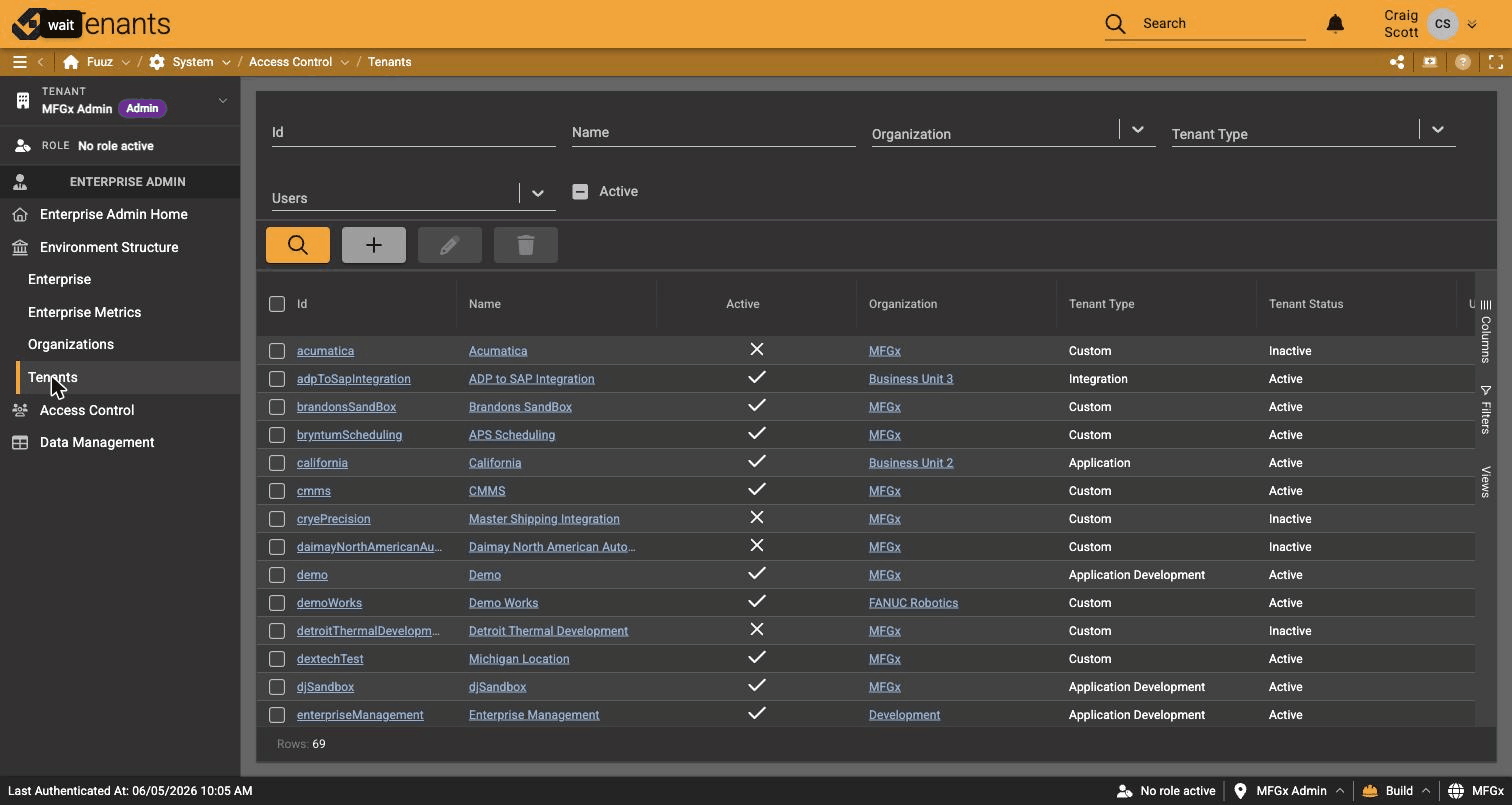Open Enterprise Admin Home in sidebar
This screenshot has width=1512, height=805.
[x=114, y=214]
